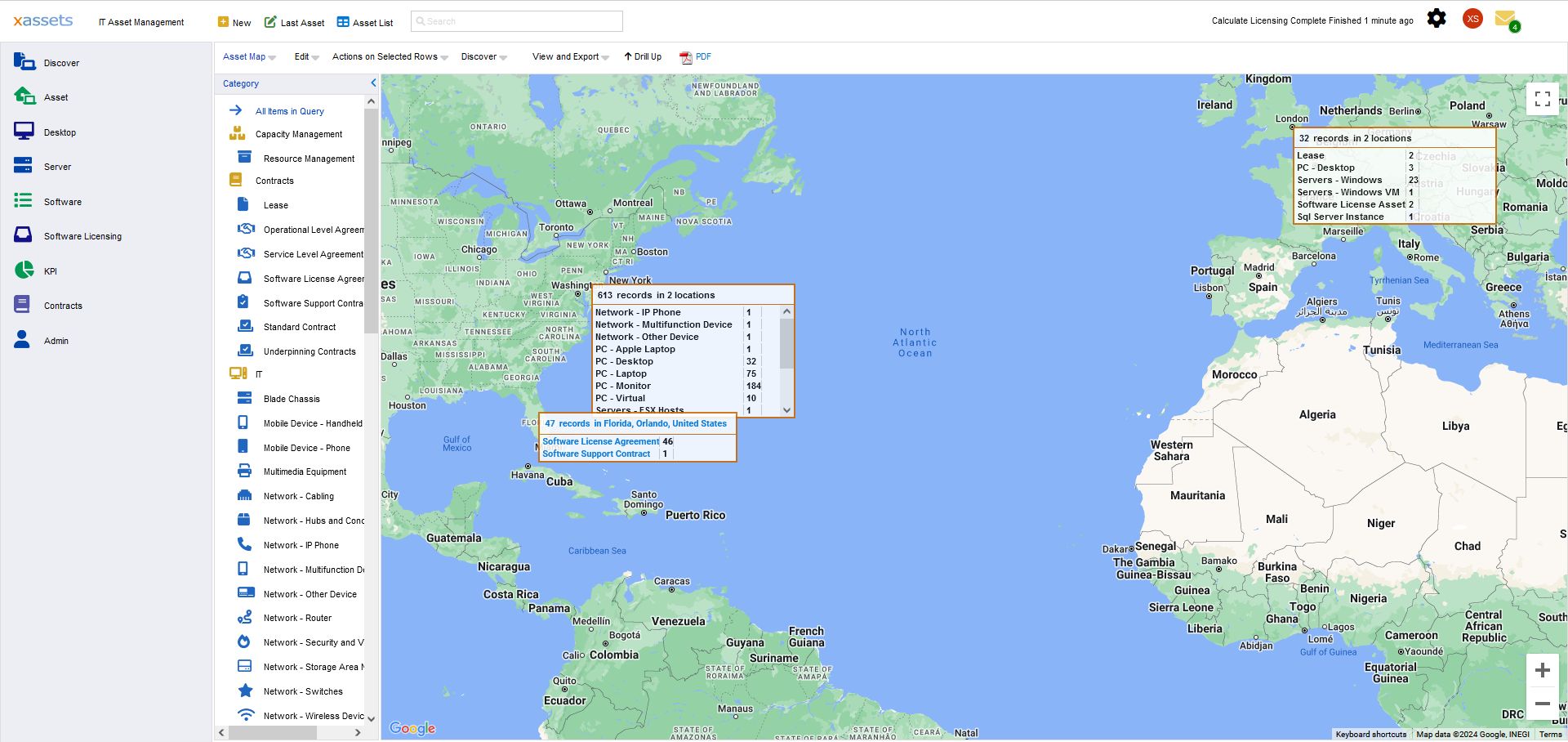The height and width of the screenshot is (742, 1568).
Task: Open Actions on Selected Rows dropdown
Action: pos(390,57)
